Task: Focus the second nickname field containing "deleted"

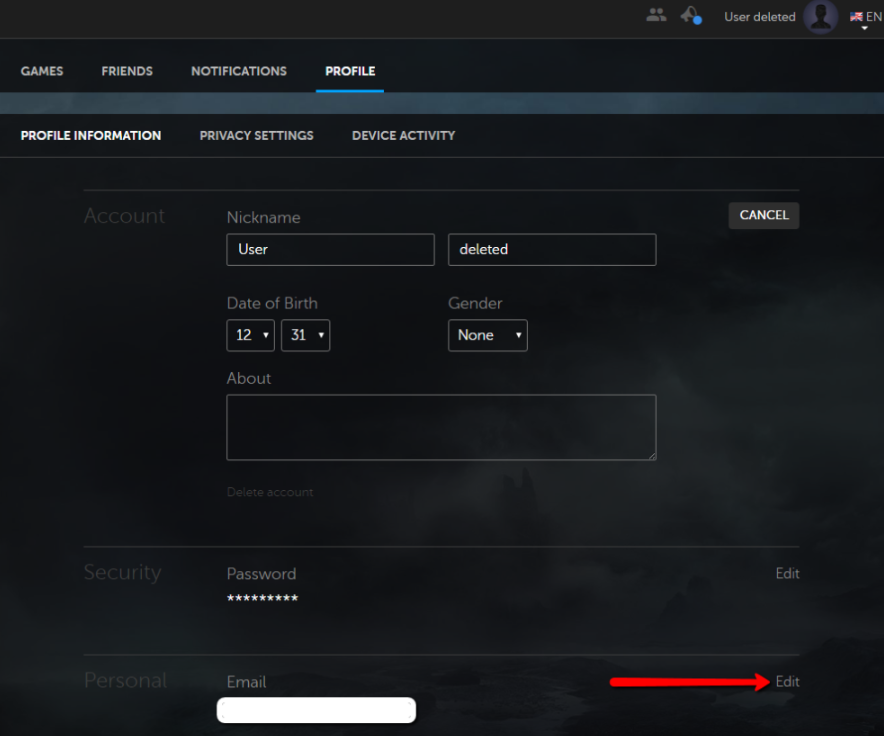Action: point(552,249)
